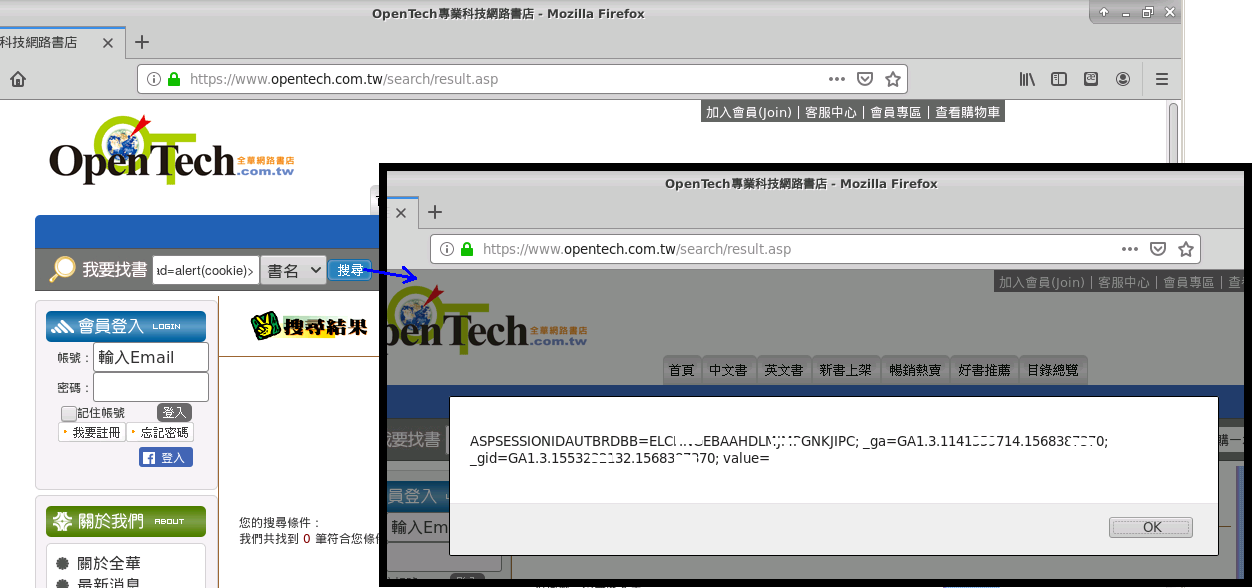Click the Facebook 登入 button

(x=166, y=457)
